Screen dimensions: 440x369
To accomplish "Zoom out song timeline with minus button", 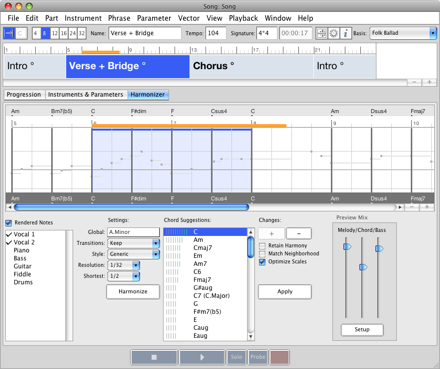I will (414, 82).
